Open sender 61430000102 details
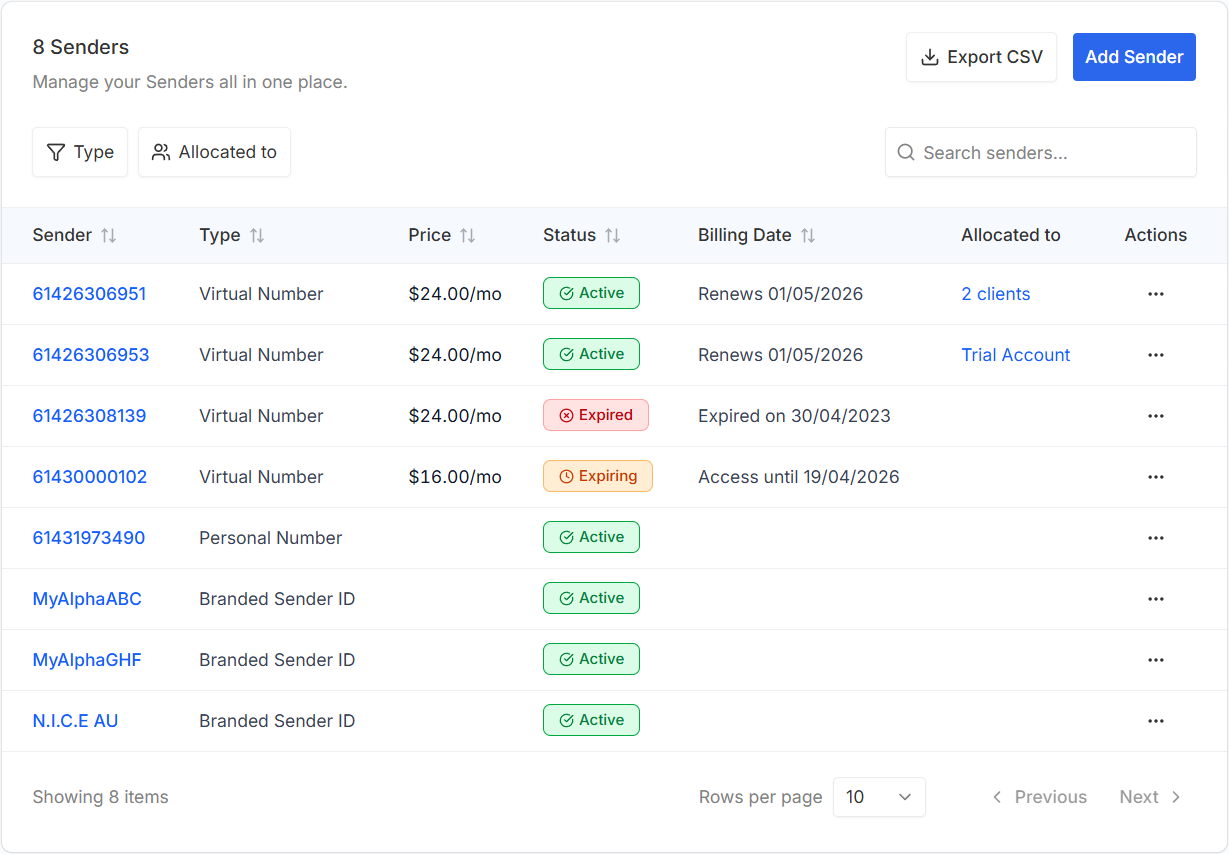1229x854 pixels. point(90,477)
